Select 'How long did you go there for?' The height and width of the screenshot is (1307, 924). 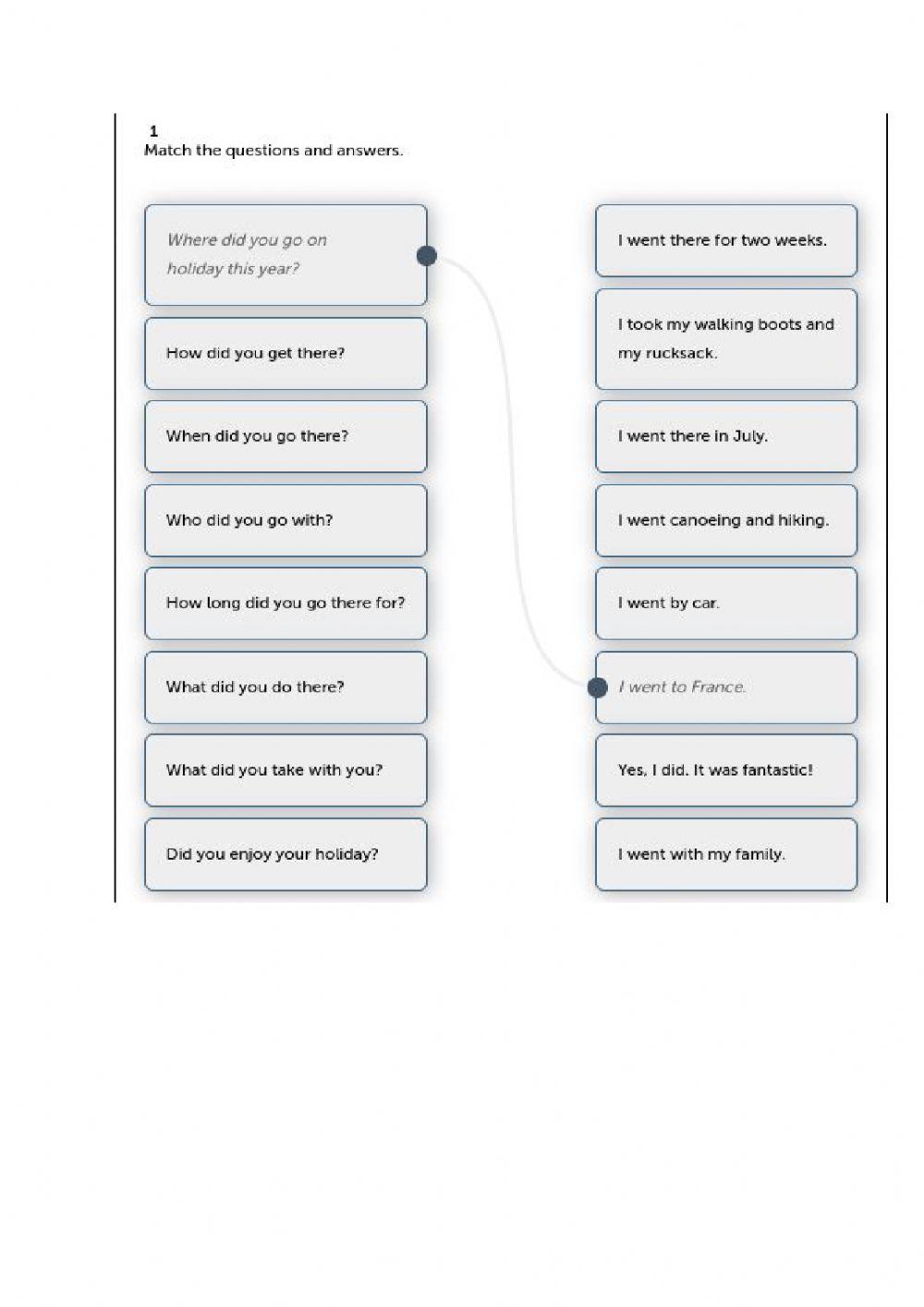[286, 604]
